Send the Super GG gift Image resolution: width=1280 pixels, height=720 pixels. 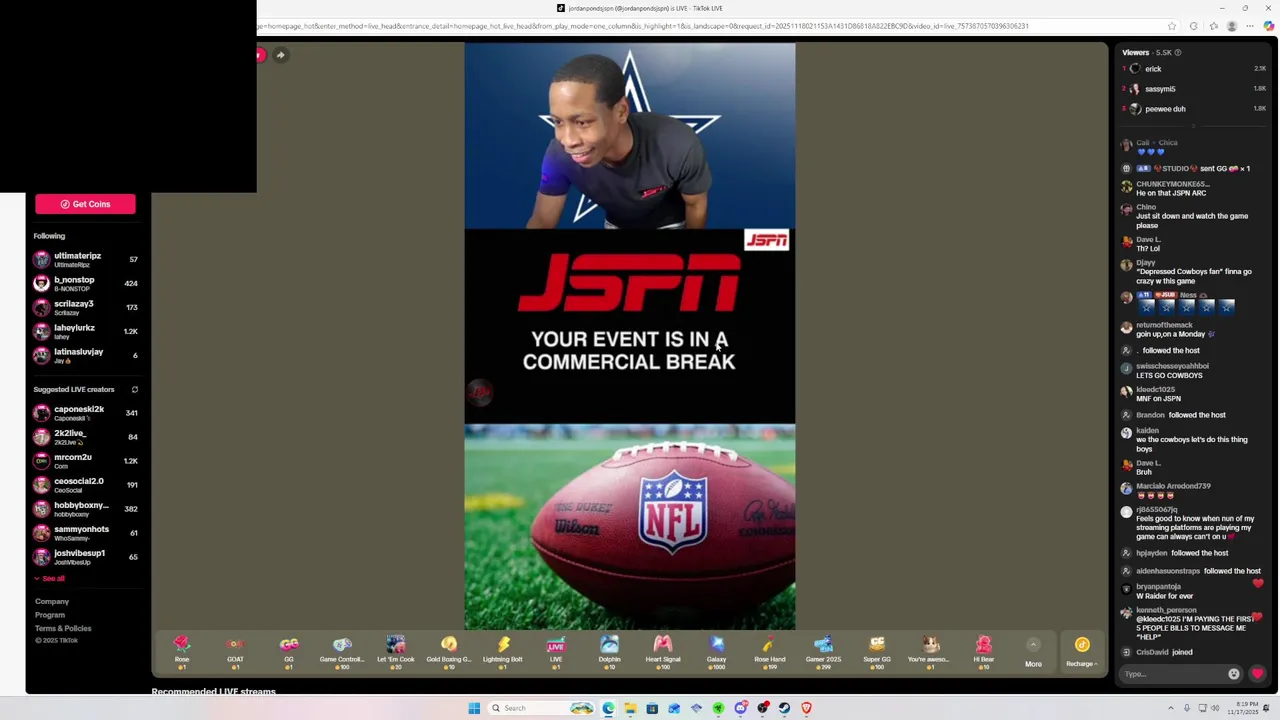click(877, 651)
